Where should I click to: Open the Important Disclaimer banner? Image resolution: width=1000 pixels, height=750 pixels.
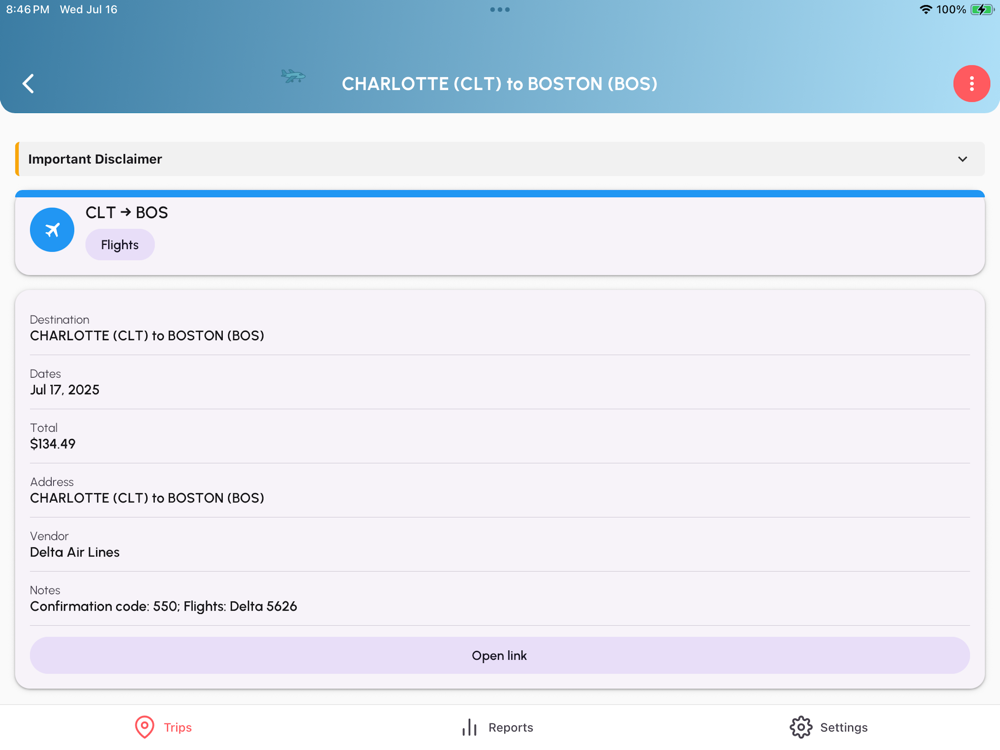click(500, 159)
